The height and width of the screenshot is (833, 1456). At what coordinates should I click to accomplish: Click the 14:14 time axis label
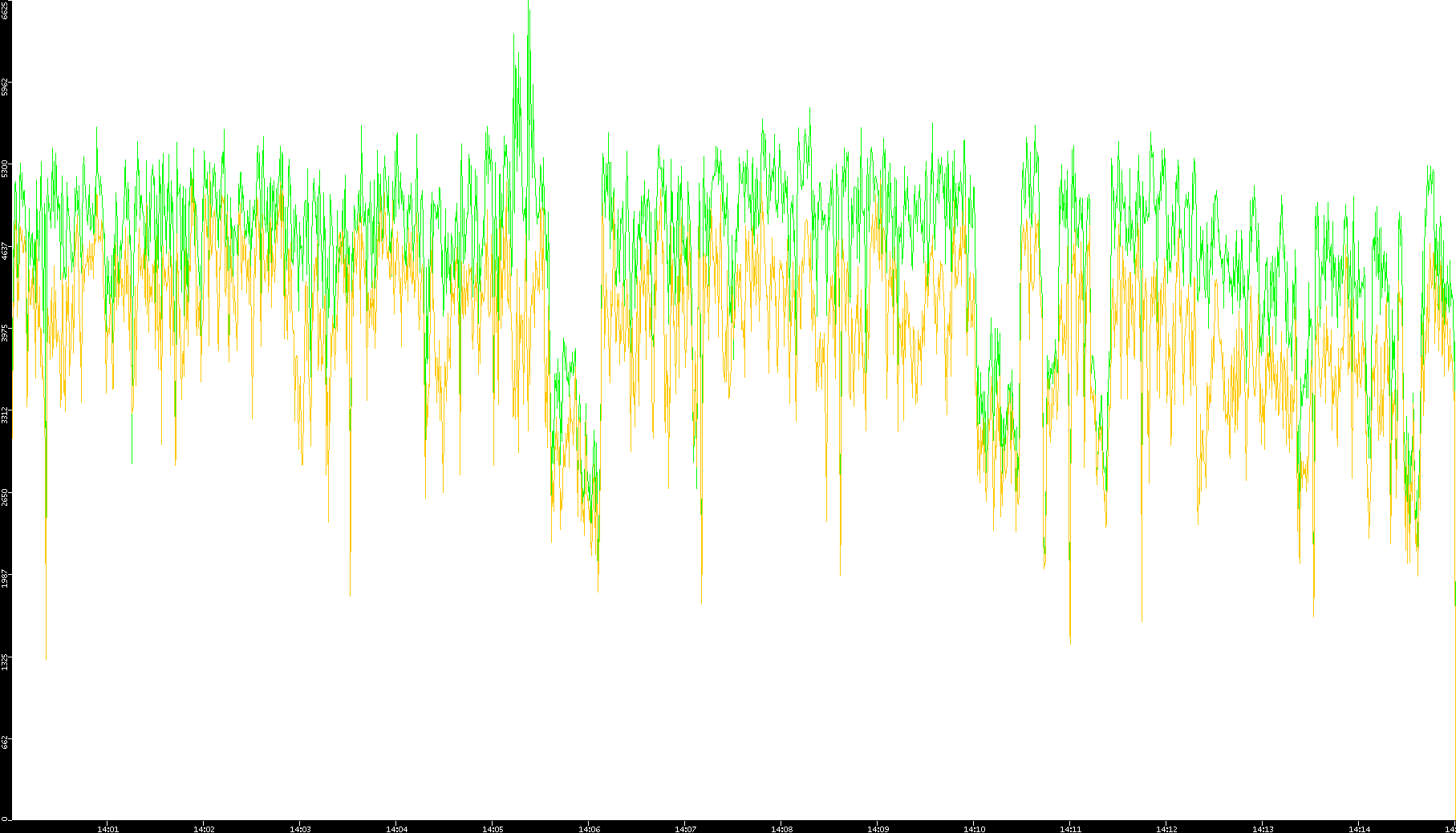tap(1359, 828)
